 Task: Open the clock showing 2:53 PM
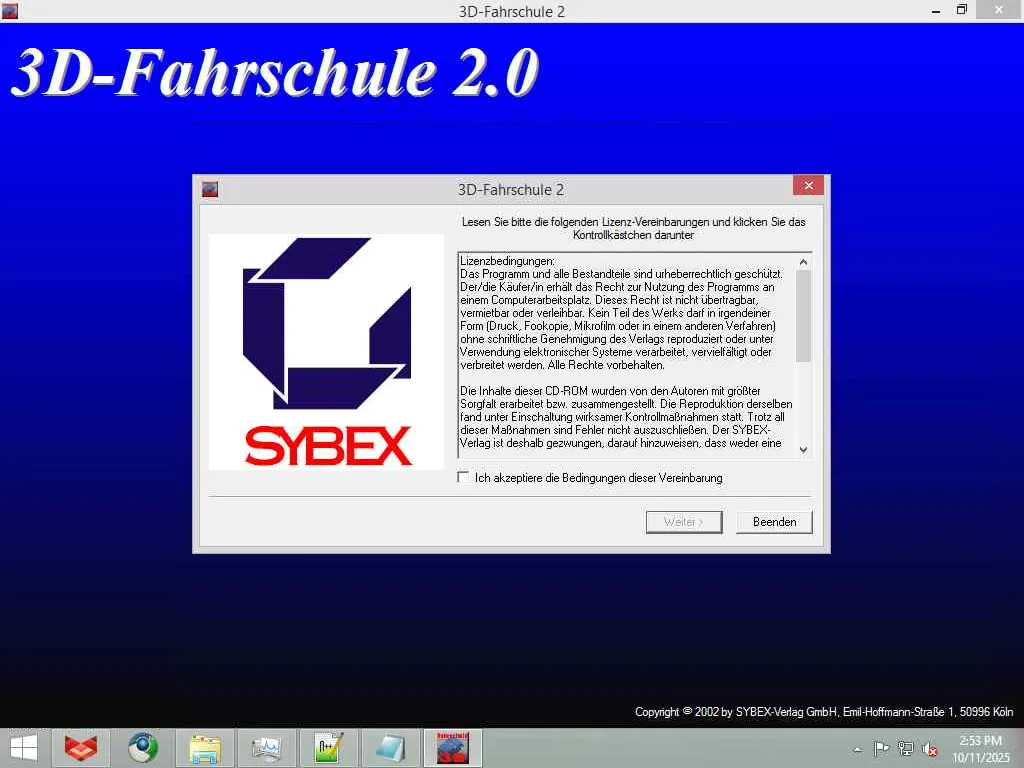pos(980,748)
